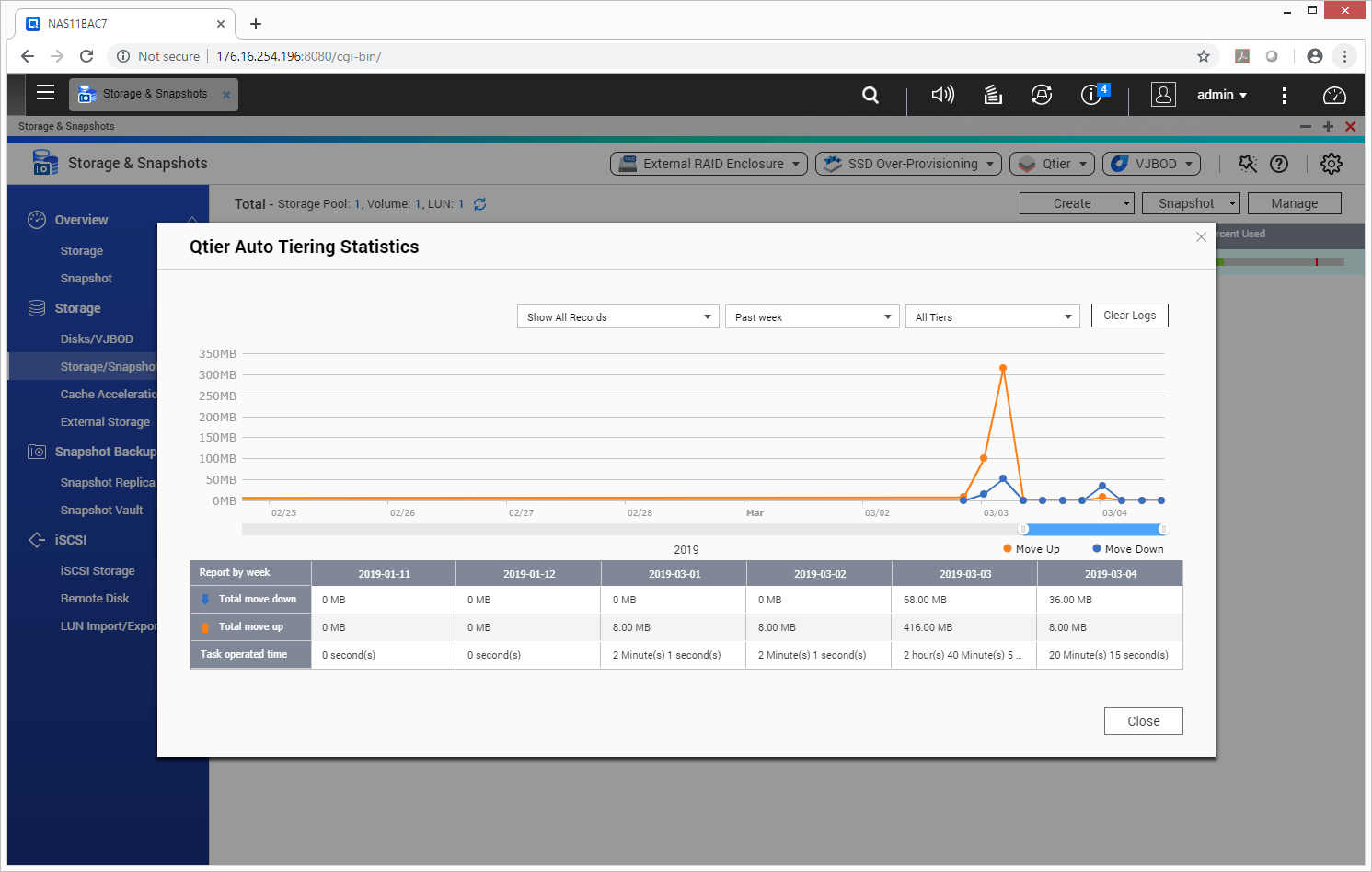Screen dimensions: 1372x872
Task: Open Disks/VJBOD in the sidebar
Action: [97, 339]
